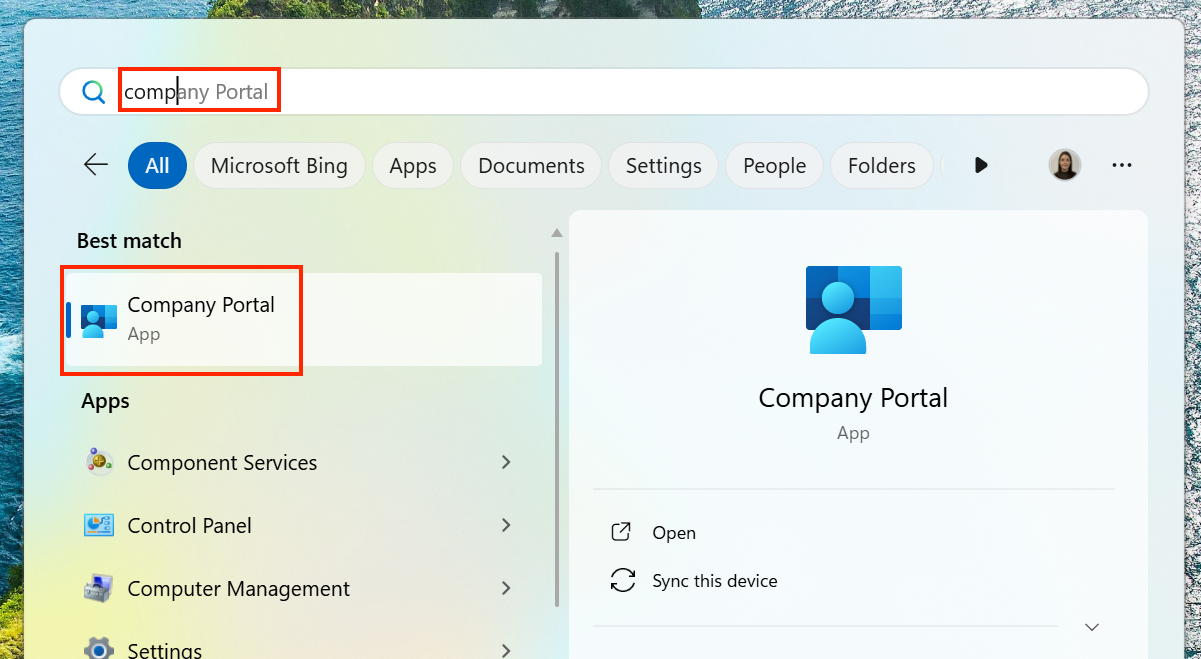Click the Computer Management icon
The image size is (1201, 659).
98,588
